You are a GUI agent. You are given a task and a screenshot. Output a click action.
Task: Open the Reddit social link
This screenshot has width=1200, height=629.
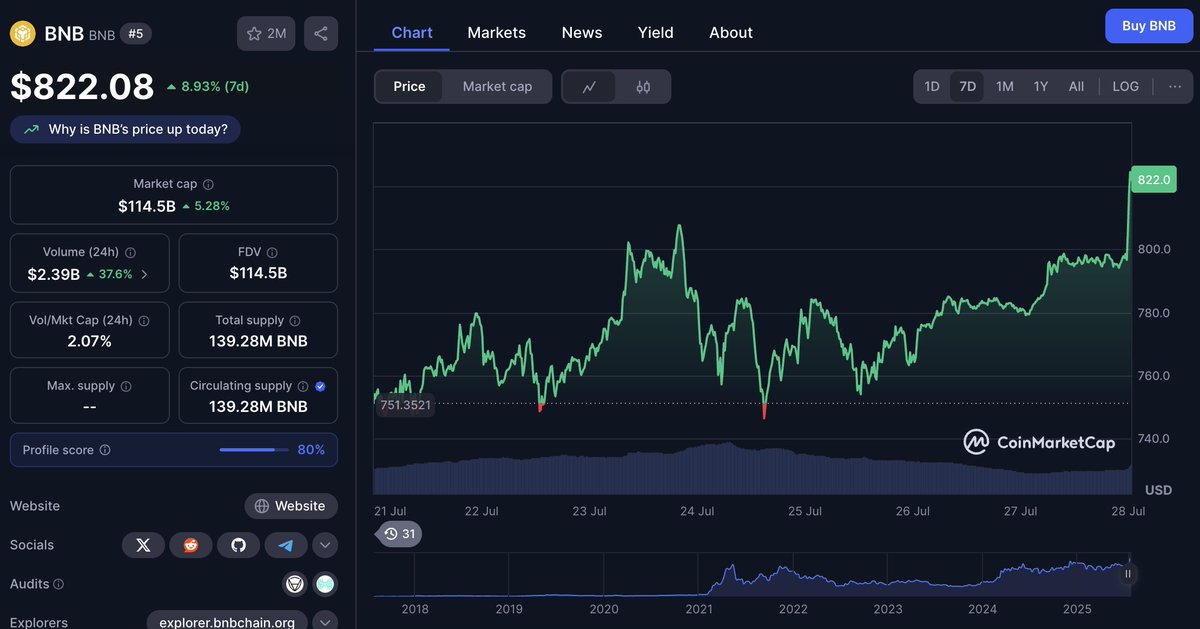click(191, 545)
